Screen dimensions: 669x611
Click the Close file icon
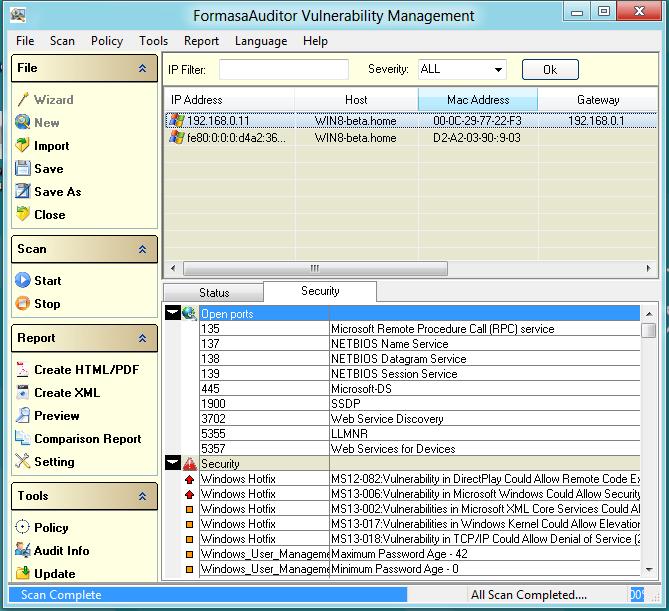coord(23,214)
